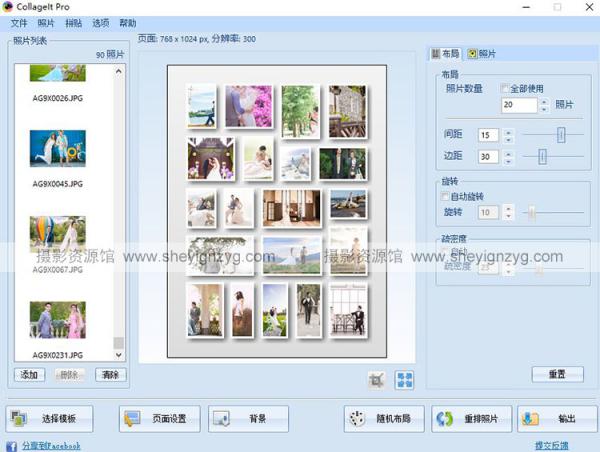
Task: Open the 文件 menu
Action: (x=19, y=22)
